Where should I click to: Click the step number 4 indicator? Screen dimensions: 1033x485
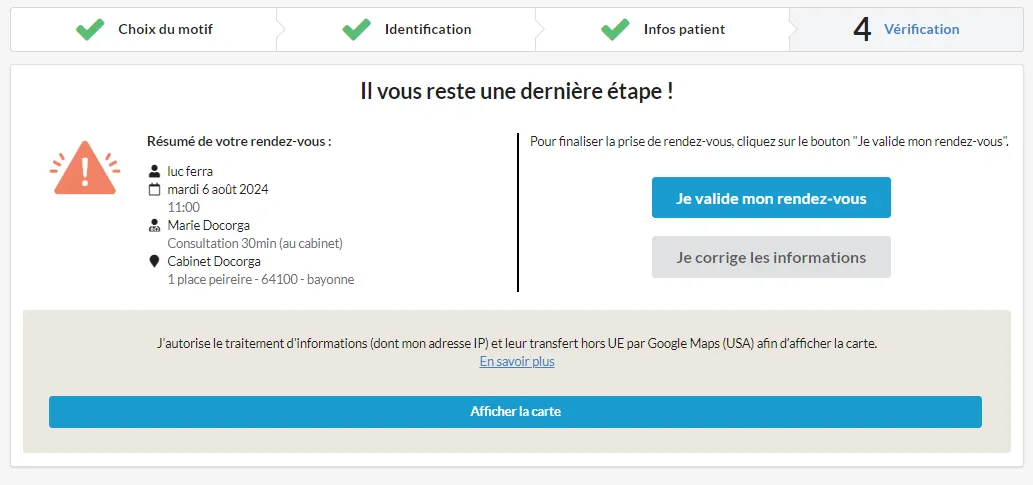(862, 30)
